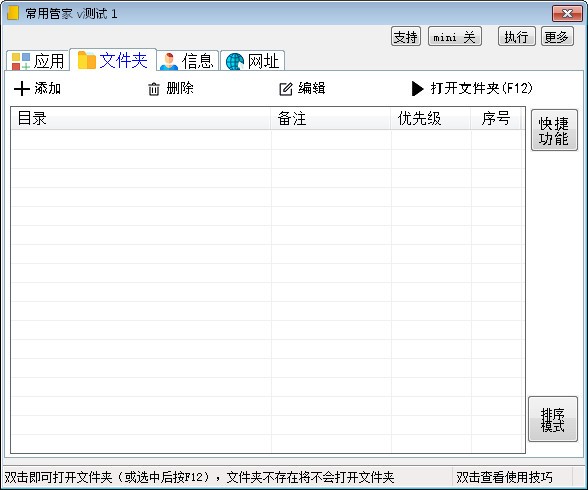The width and height of the screenshot is (588, 490).
Task: Click the 备注 column header
Action: pos(330,118)
